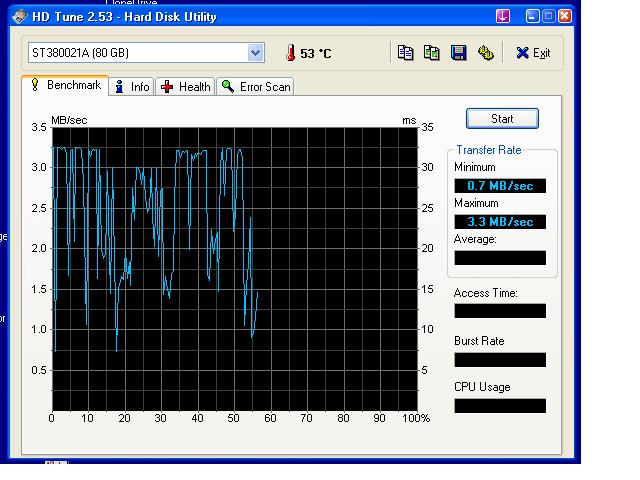This screenshot has height=480, width=640.
Task: Click the empty Burst Rate field
Action: click(x=500, y=360)
